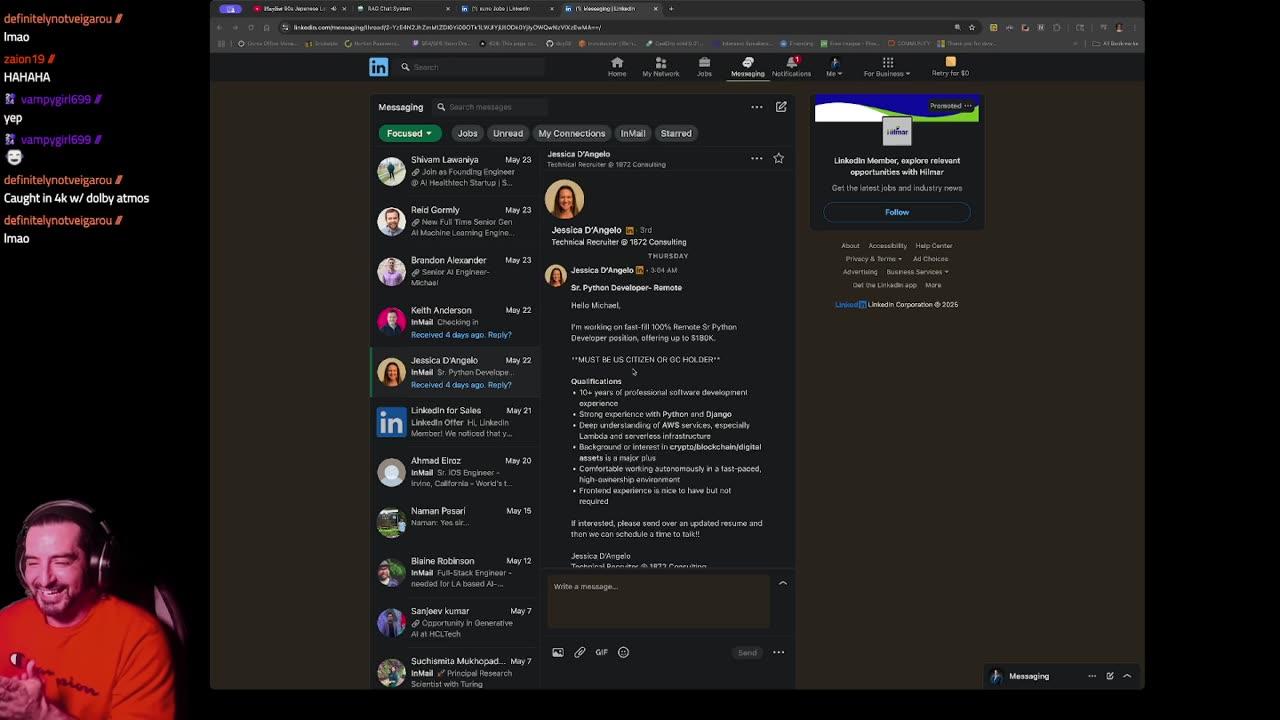
Task: Attach an image to message
Action: 558,652
